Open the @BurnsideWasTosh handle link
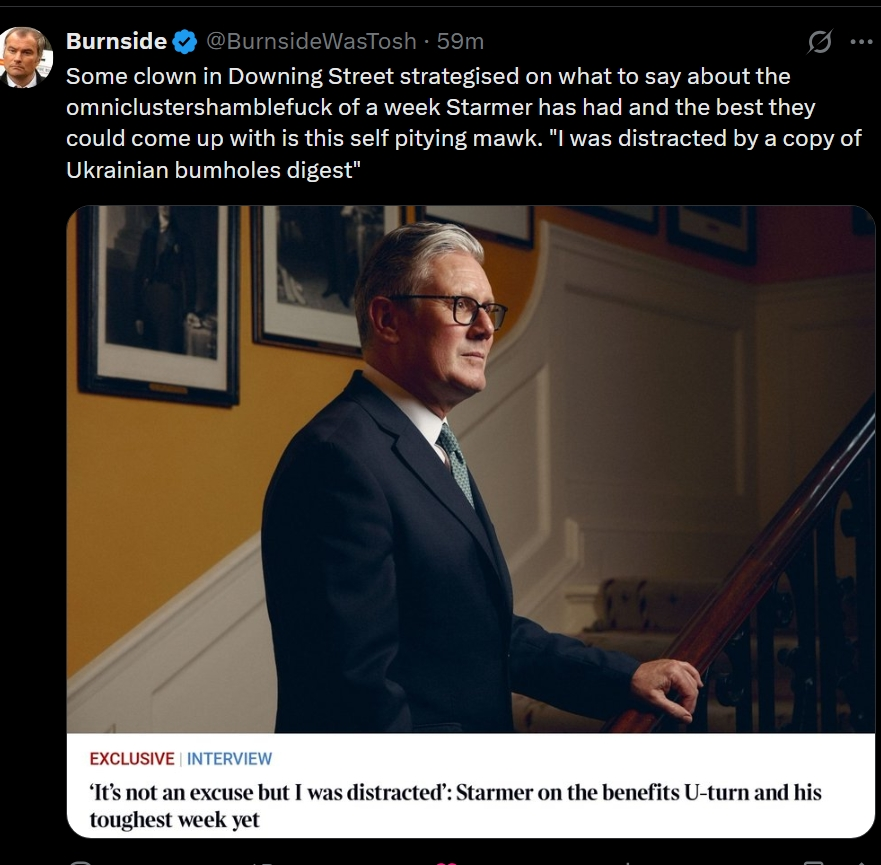The image size is (881, 865). point(312,42)
